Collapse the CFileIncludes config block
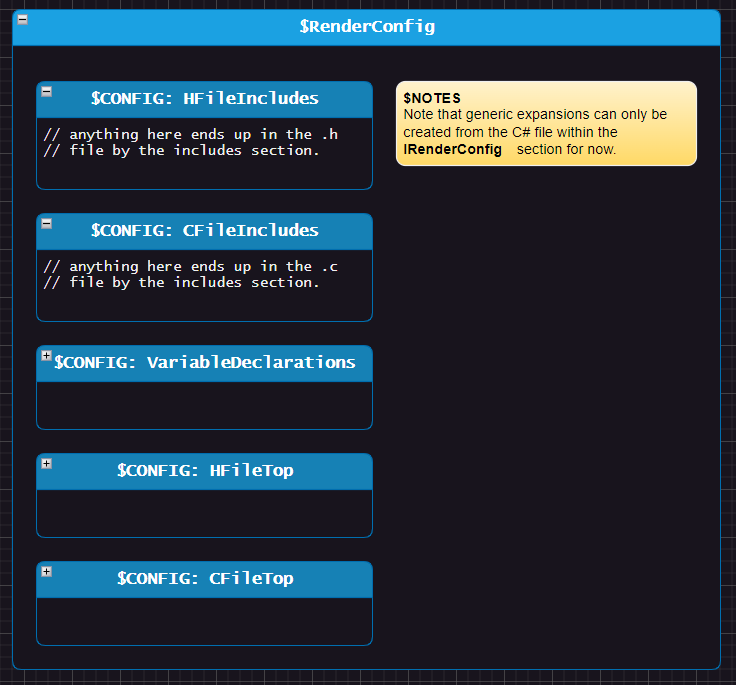This screenshot has height=685, width=736. [46, 223]
